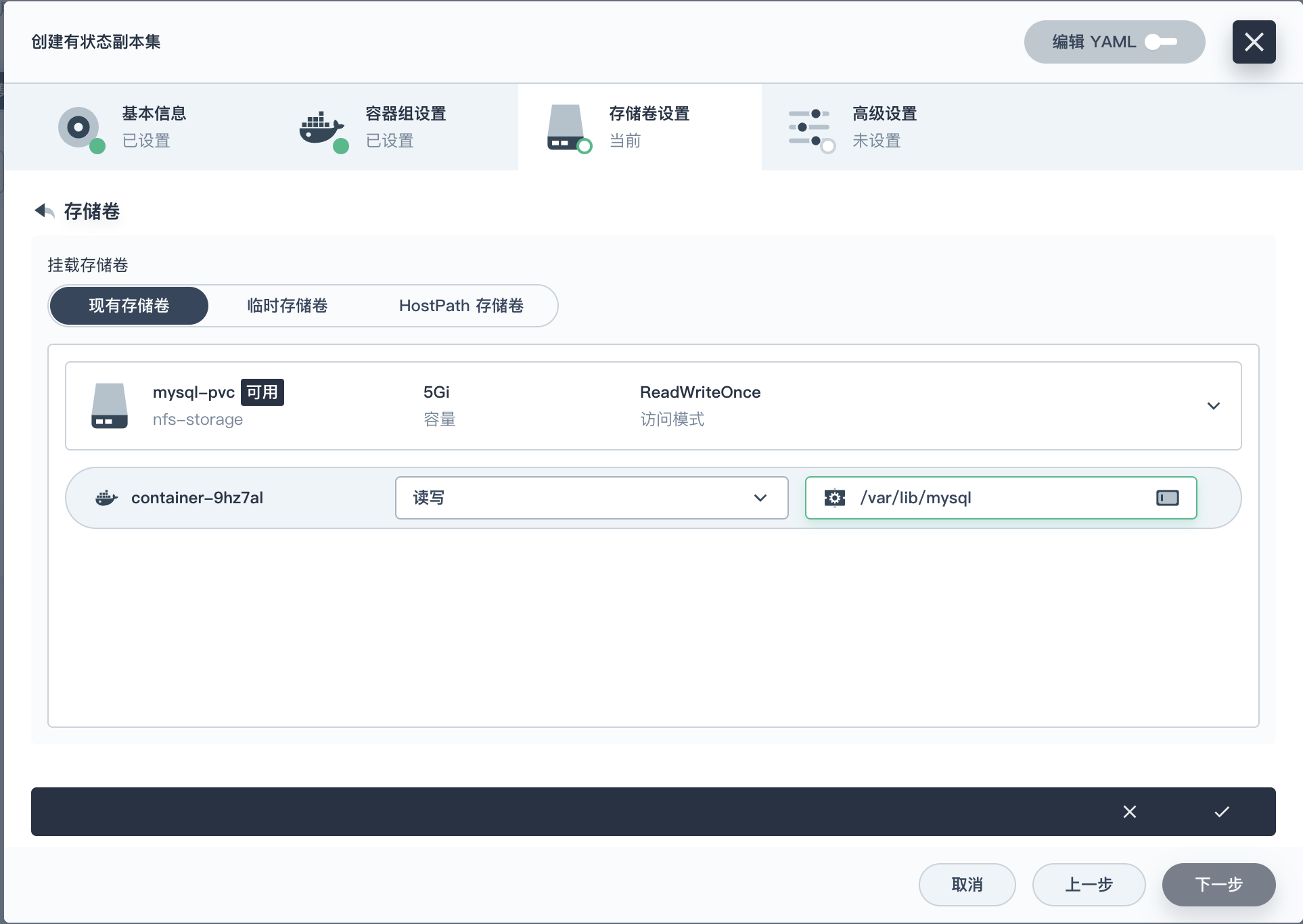The width and height of the screenshot is (1303, 924).
Task: Confirm with the checkmark in dark bar
Action: click(1221, 812)
